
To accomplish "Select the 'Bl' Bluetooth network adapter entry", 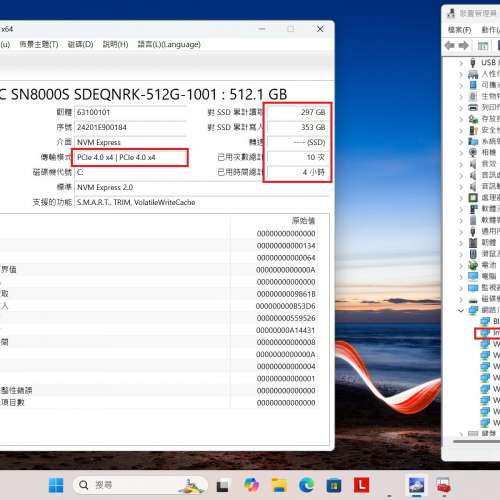I will tap(490, 321).
